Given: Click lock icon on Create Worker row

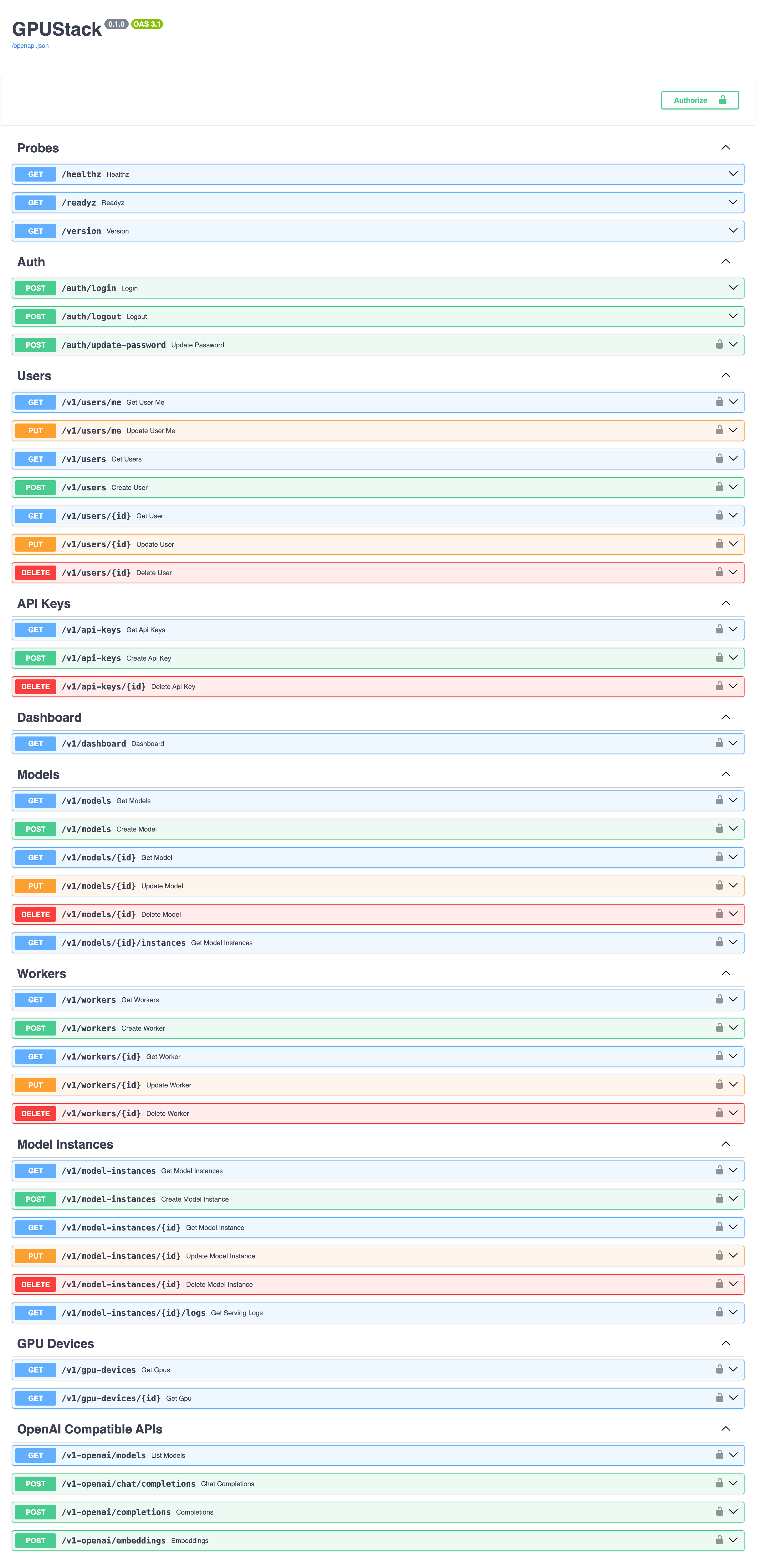Looking at the screenshot, I should click(x=719, y=1028).
